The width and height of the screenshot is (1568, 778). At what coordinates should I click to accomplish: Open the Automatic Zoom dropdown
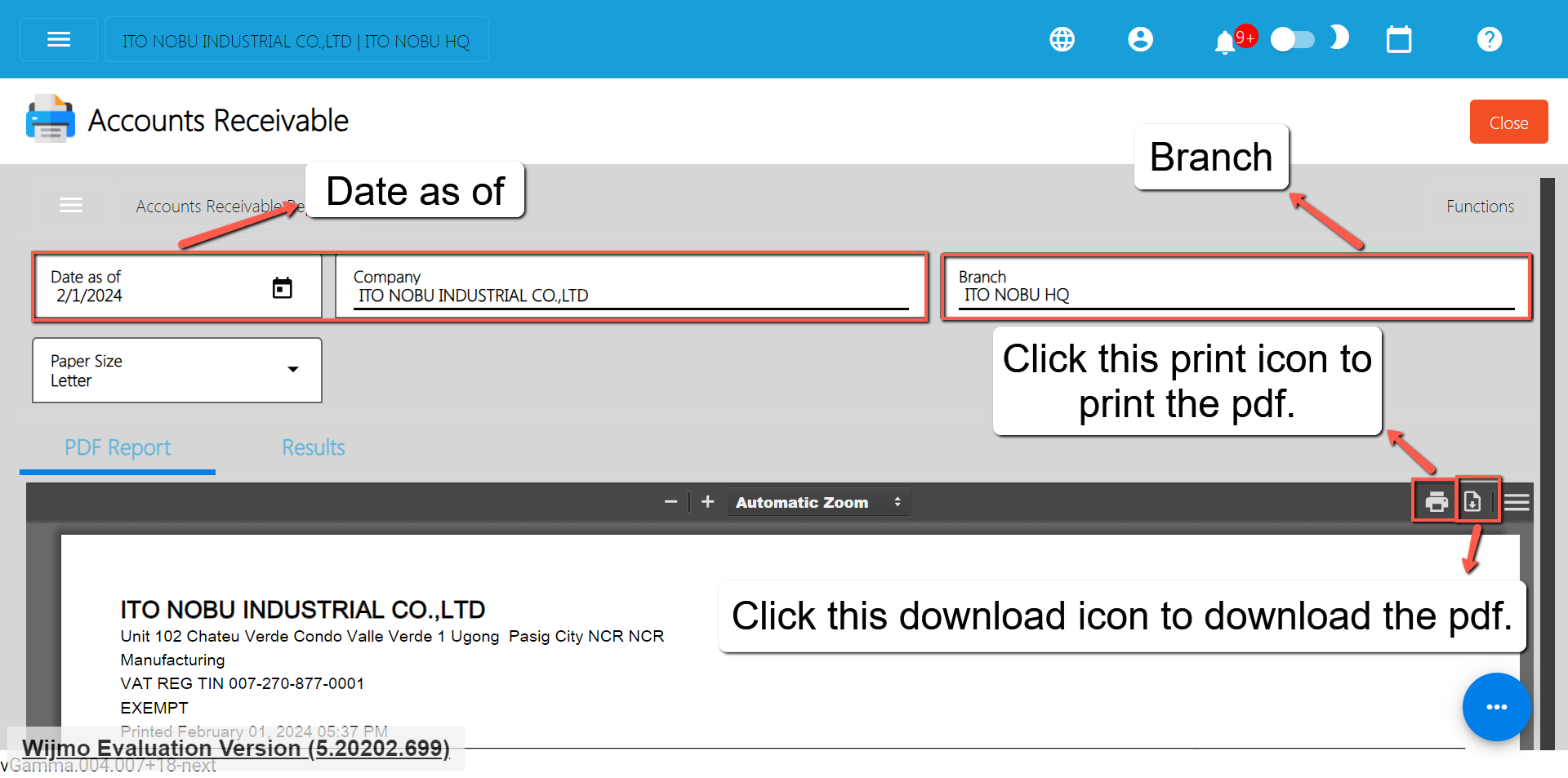click(818, 502)
